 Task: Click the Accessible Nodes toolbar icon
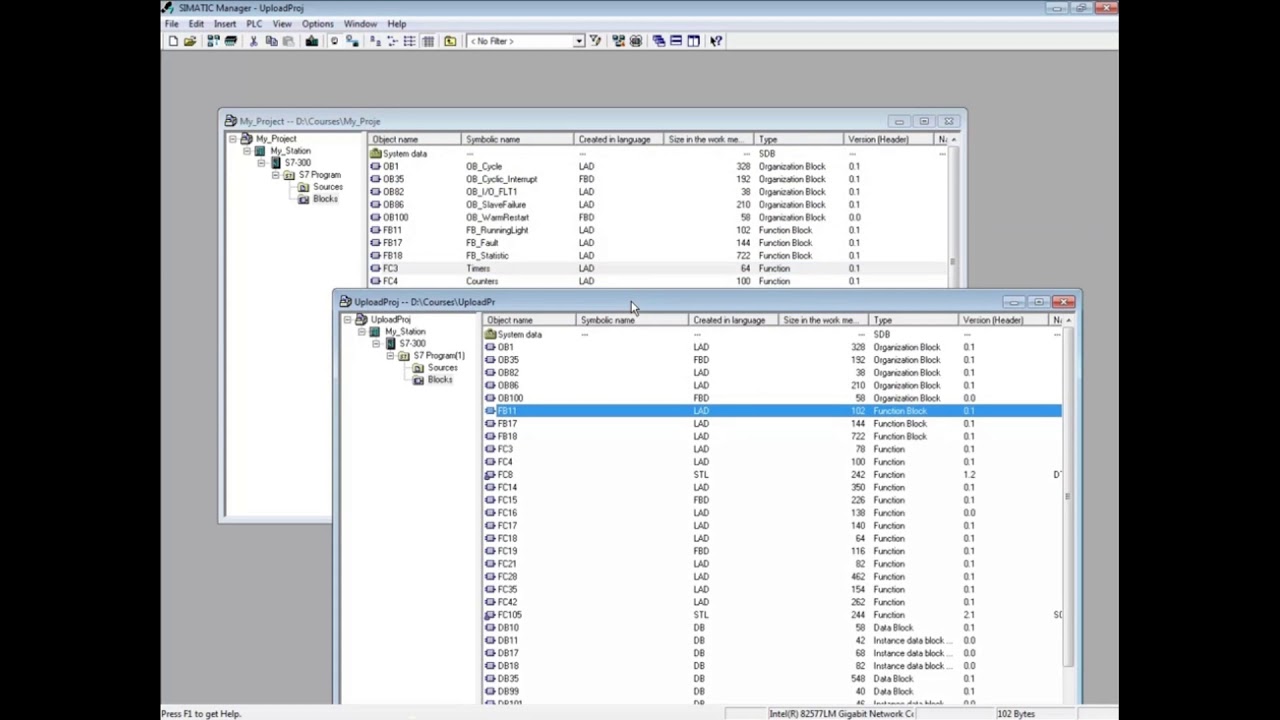point(213,41)
